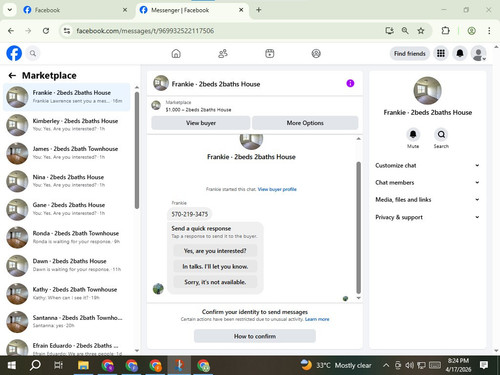Screen dimensions: 500x375
Task: Open the Chrome three-dot menu
Action: [x=489, y=31]
